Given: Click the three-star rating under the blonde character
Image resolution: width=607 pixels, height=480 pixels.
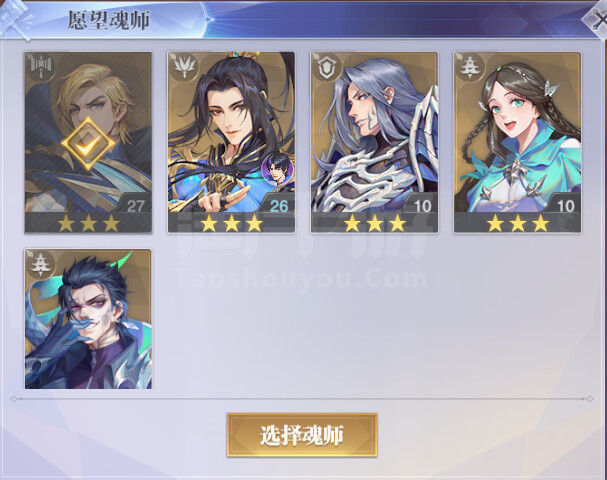Looking at the screenshot, I should [x=88, y=223].
